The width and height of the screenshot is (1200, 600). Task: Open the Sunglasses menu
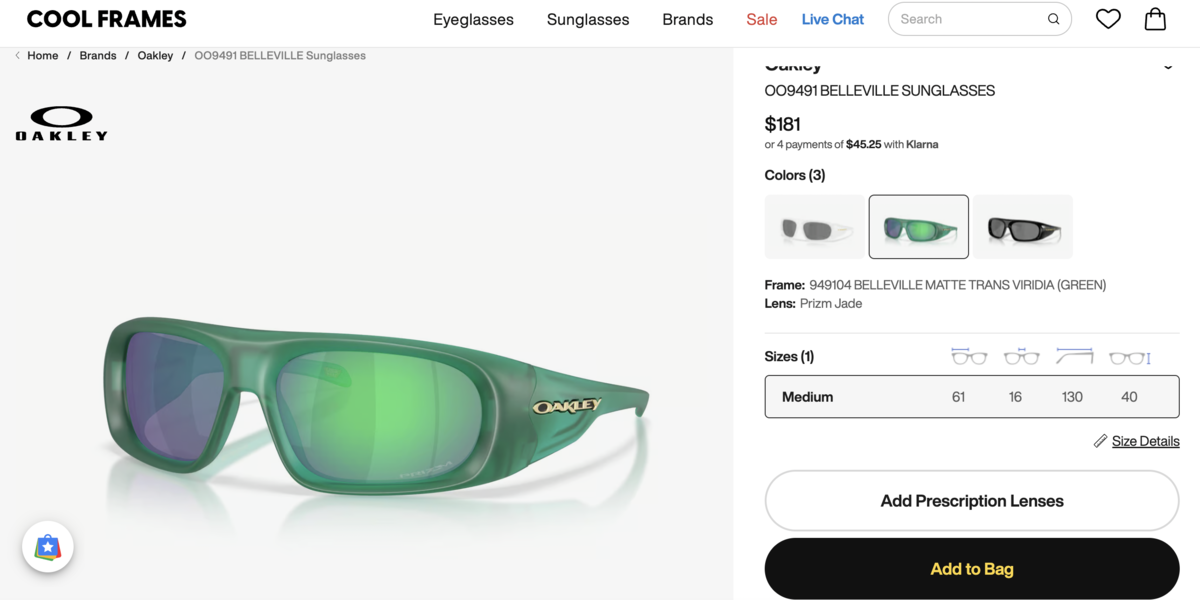[588, 19]
